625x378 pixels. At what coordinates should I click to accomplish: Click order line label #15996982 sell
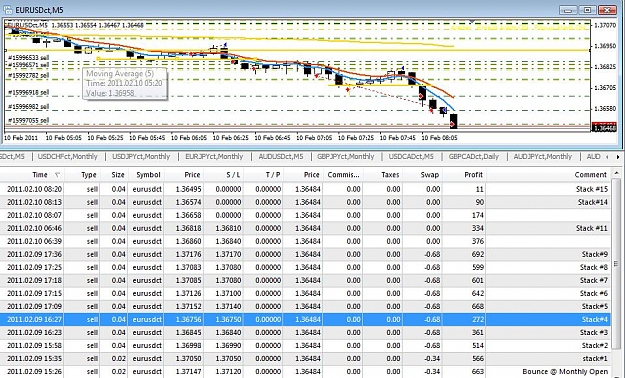coord(28,107)
